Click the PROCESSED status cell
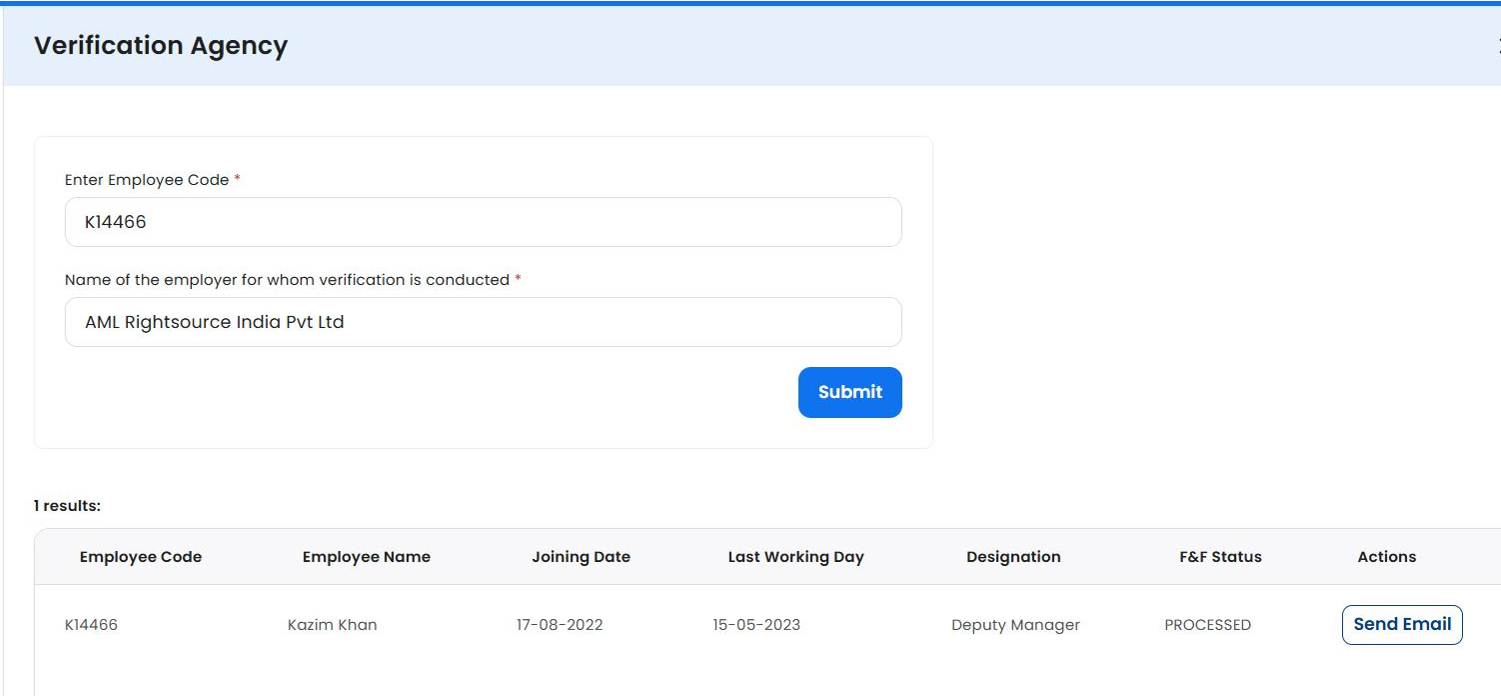Screen dimensions: 1501x696 [1207, 625]
